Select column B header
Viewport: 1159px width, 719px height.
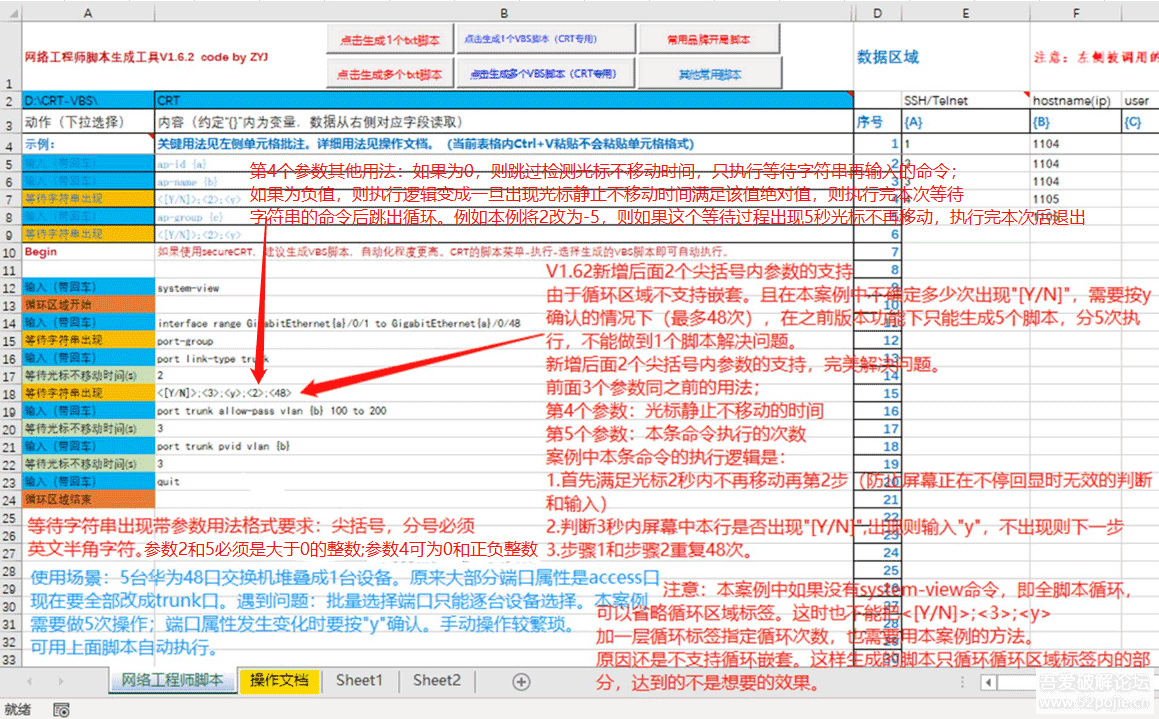504,13
